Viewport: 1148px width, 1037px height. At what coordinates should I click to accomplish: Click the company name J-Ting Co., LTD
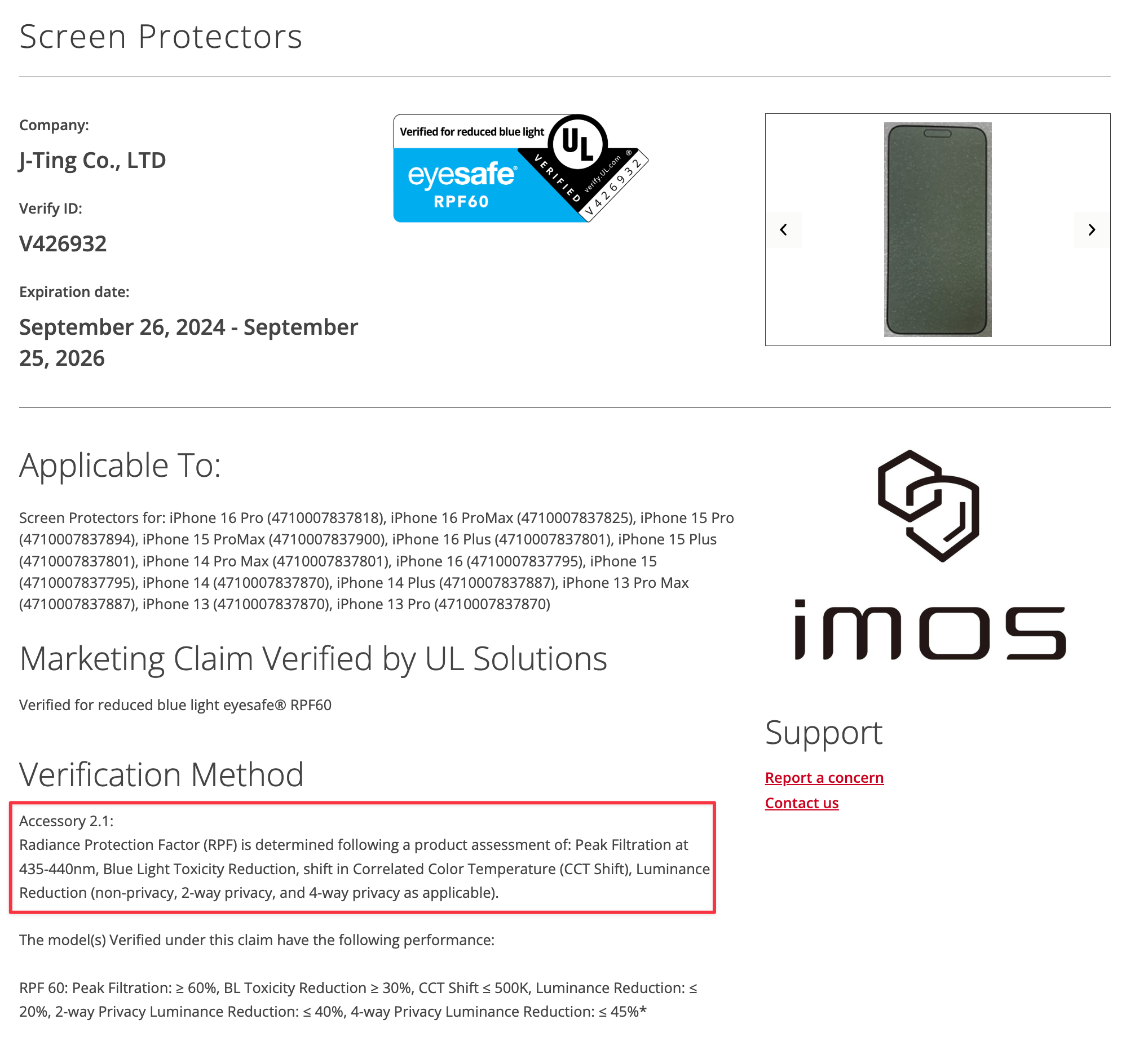tap(92, 161)
